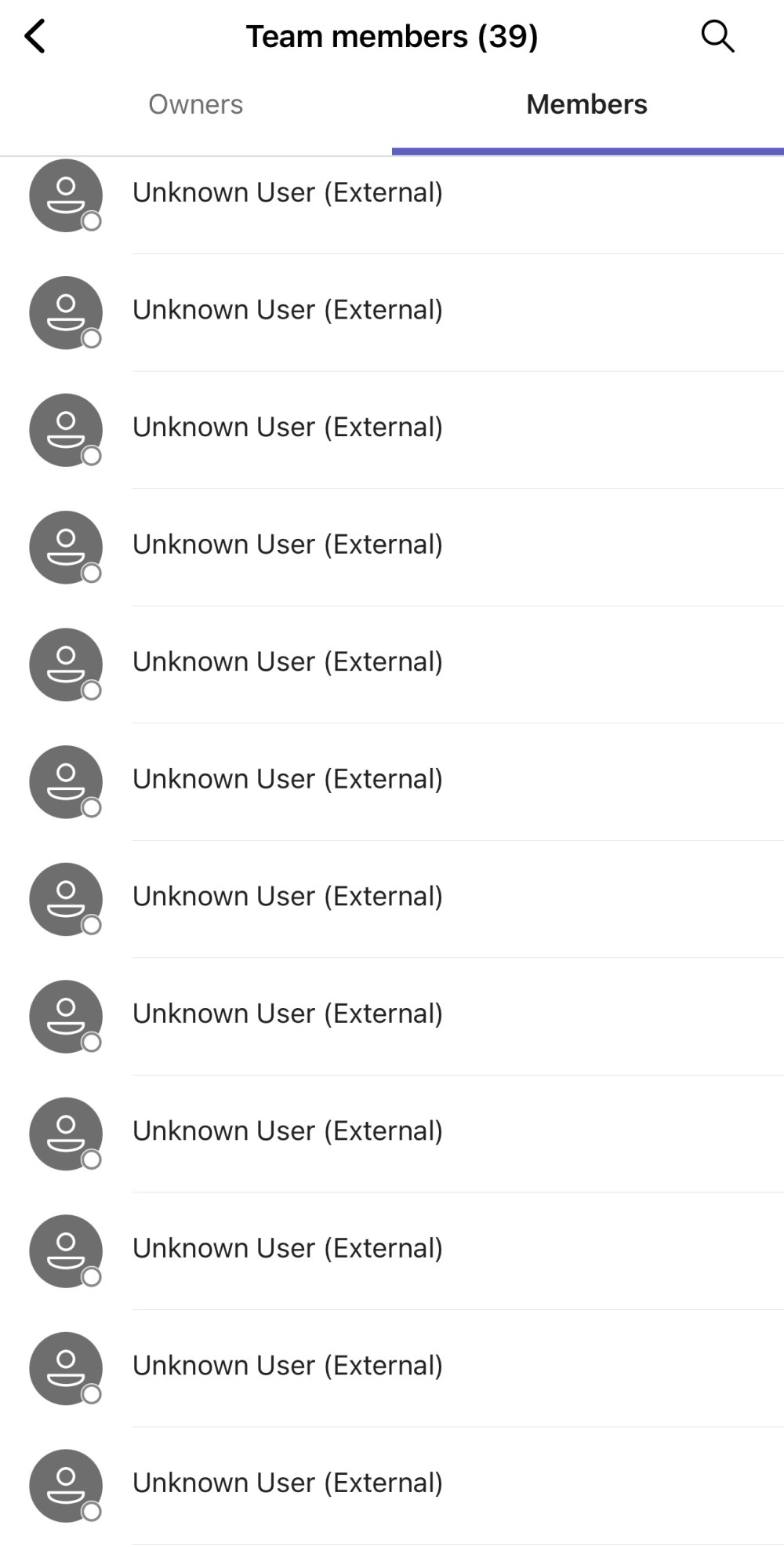The image size is (784, 1547).
Task: Open the ninth Unknown User (External) entry
Action: tap(392, 1134)
